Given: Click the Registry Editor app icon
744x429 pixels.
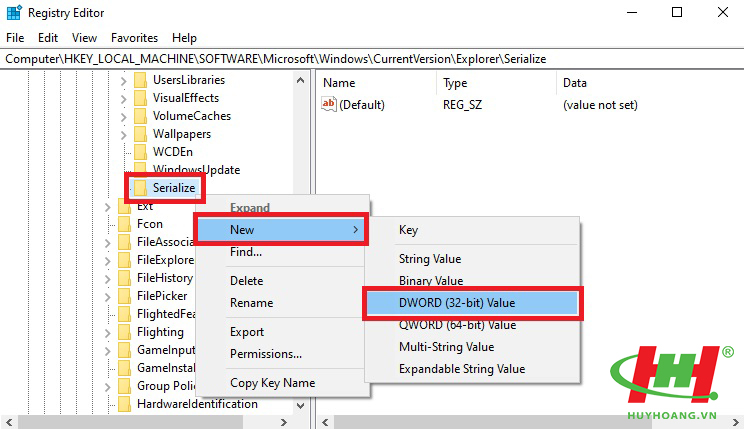Looking at the screenshot, I should click(14, 12).
